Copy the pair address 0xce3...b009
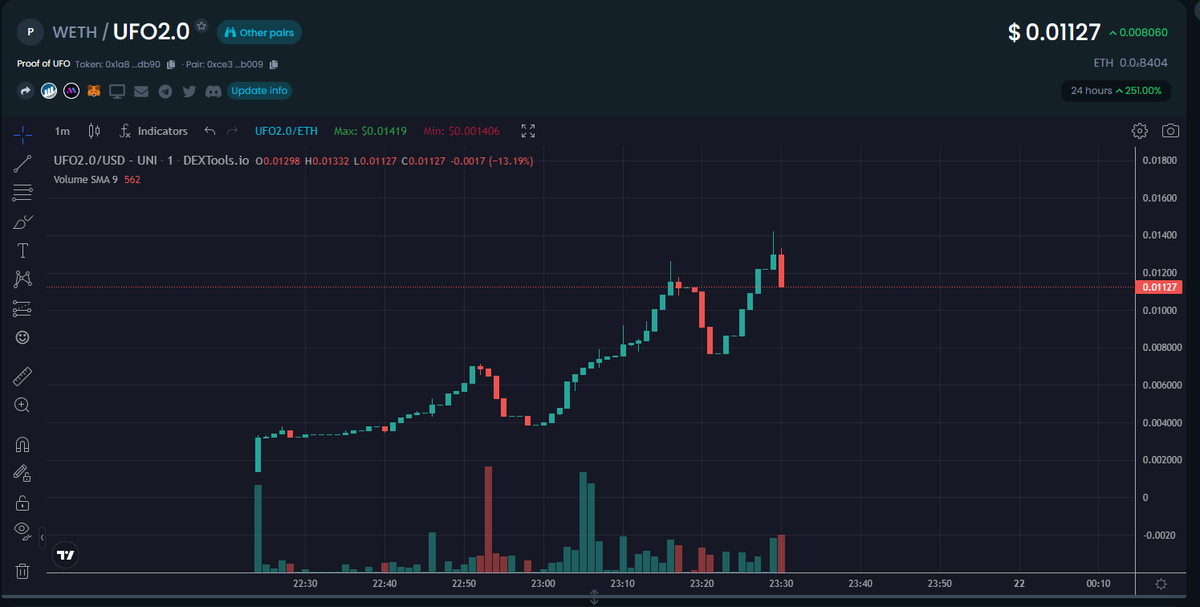The height and width of the screenshot is (607, 1200). pyautogui.click(x=273, y=64)
